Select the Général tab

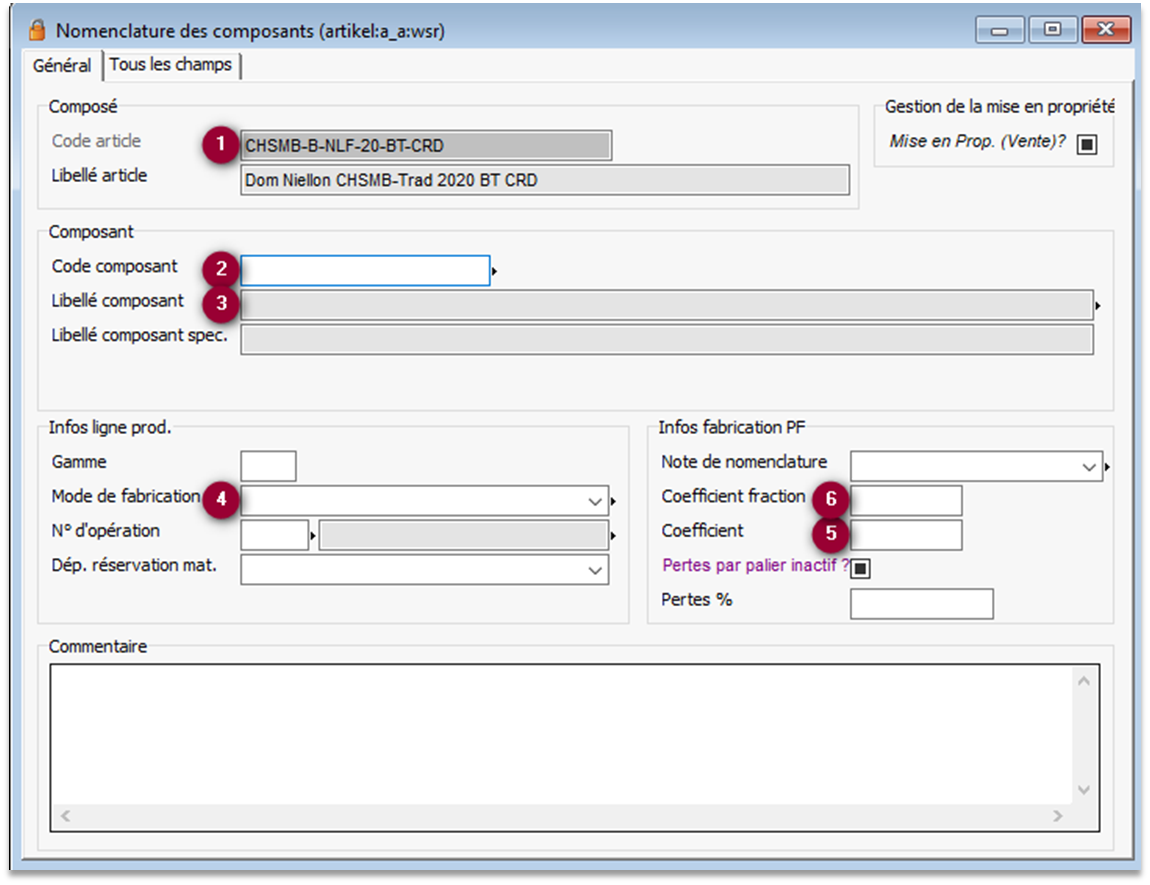(62, 66)
